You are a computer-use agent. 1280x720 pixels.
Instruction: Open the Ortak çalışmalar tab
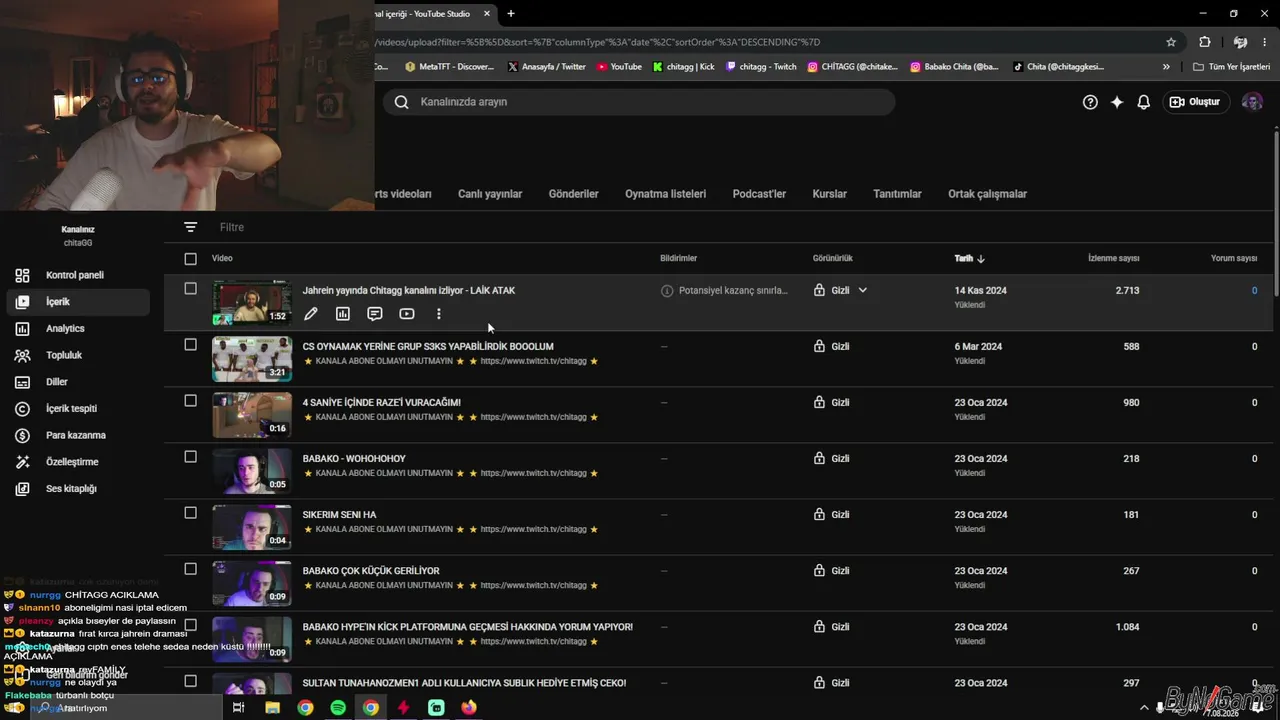coord(987,194)
